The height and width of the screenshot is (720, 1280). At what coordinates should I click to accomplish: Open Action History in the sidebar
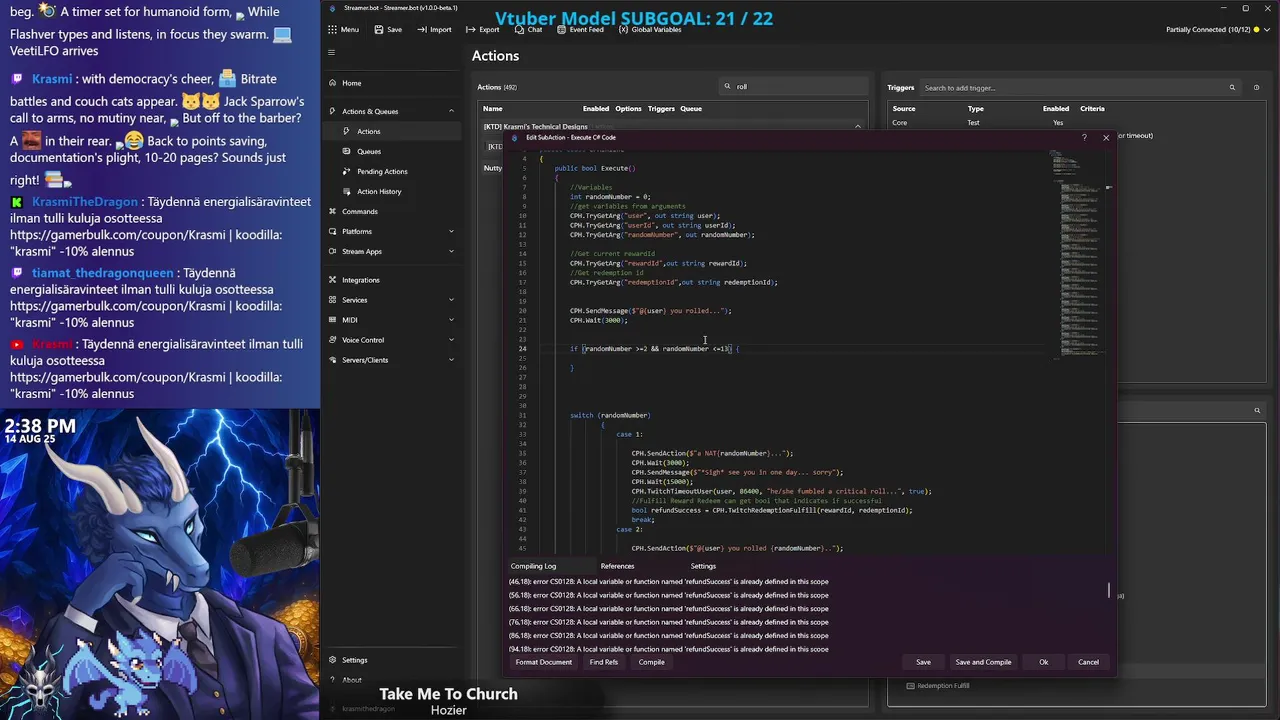(x=378, y=191)
